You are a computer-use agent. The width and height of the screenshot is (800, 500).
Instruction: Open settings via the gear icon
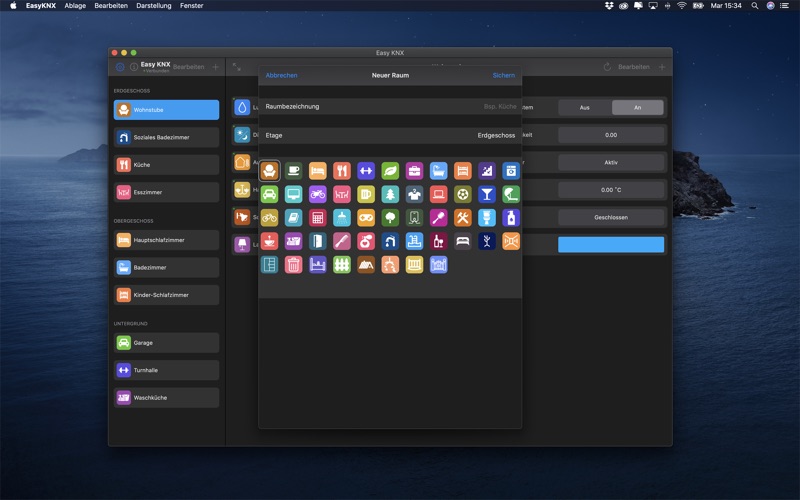point(120,67)
